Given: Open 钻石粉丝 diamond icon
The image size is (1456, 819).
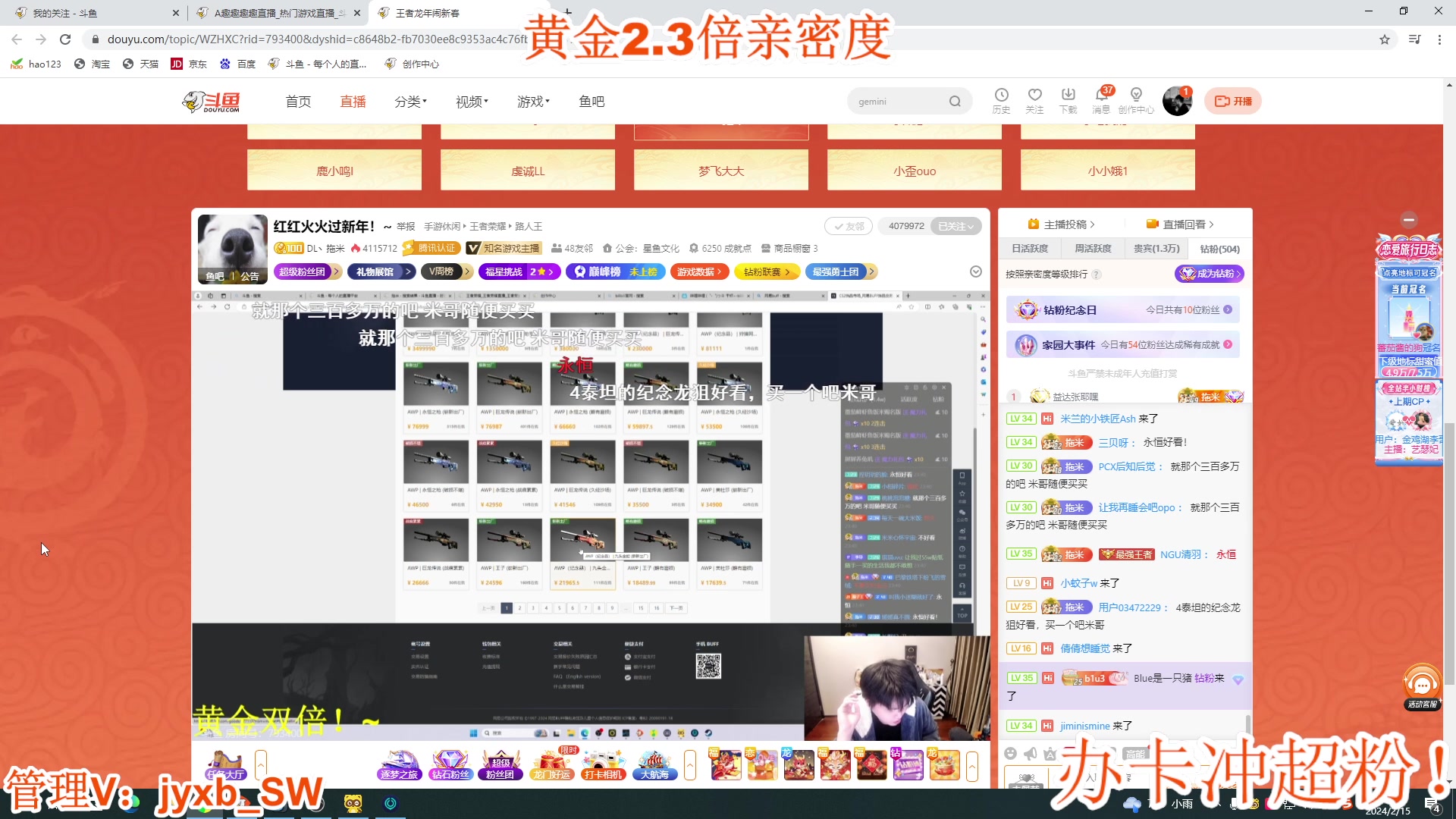Looking at the screenshot, I should [x=450, y=764].
